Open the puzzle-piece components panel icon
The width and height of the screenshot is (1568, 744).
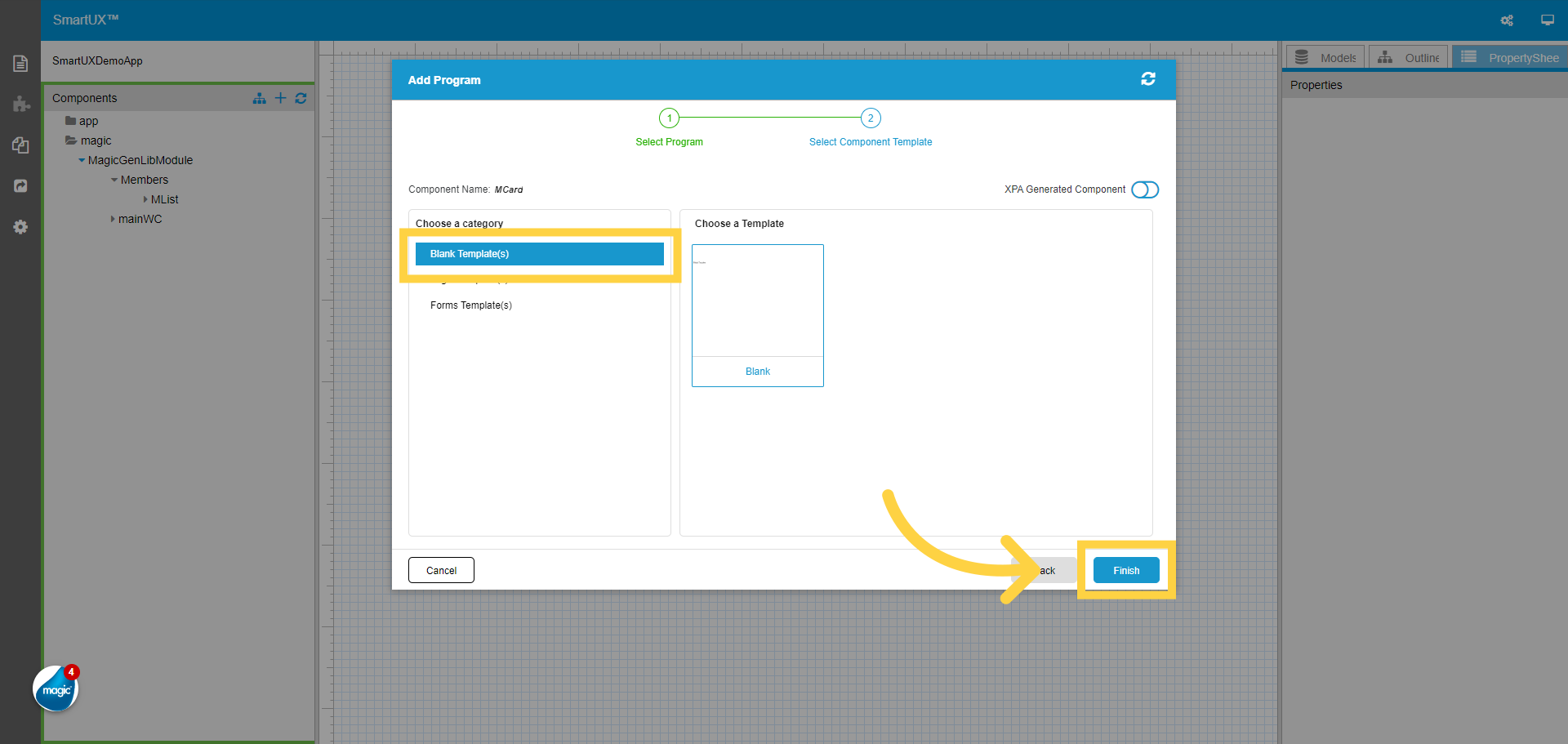pyautogui.click(x=20, y=105)
